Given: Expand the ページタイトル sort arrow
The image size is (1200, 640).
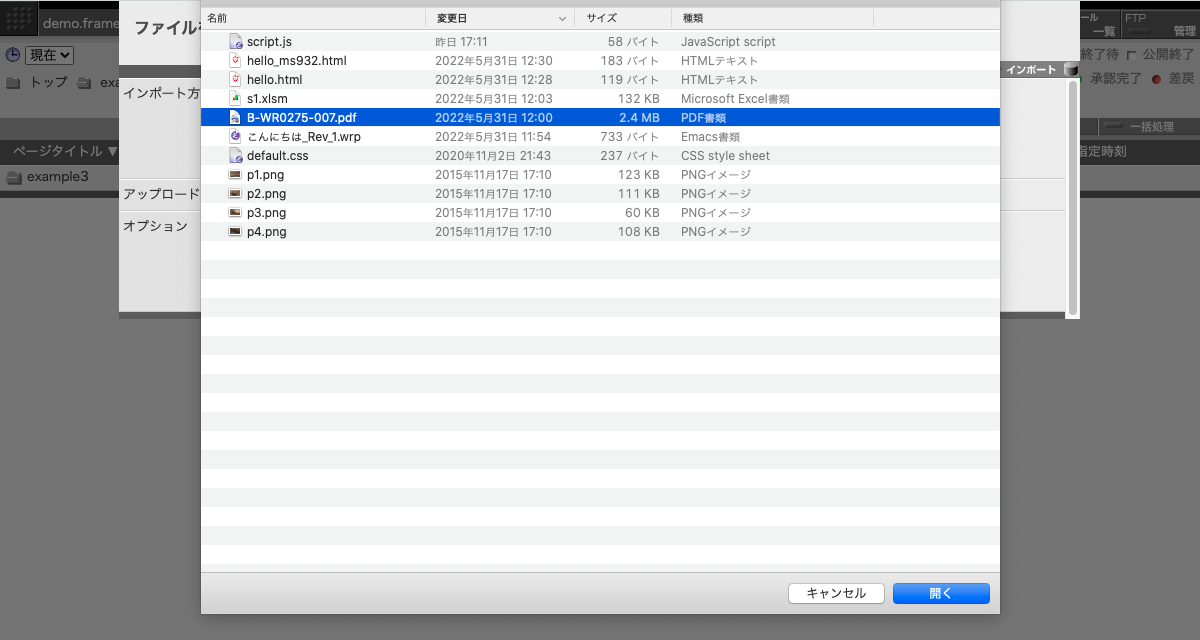Looking at the screenshot, I should (112, 151).
